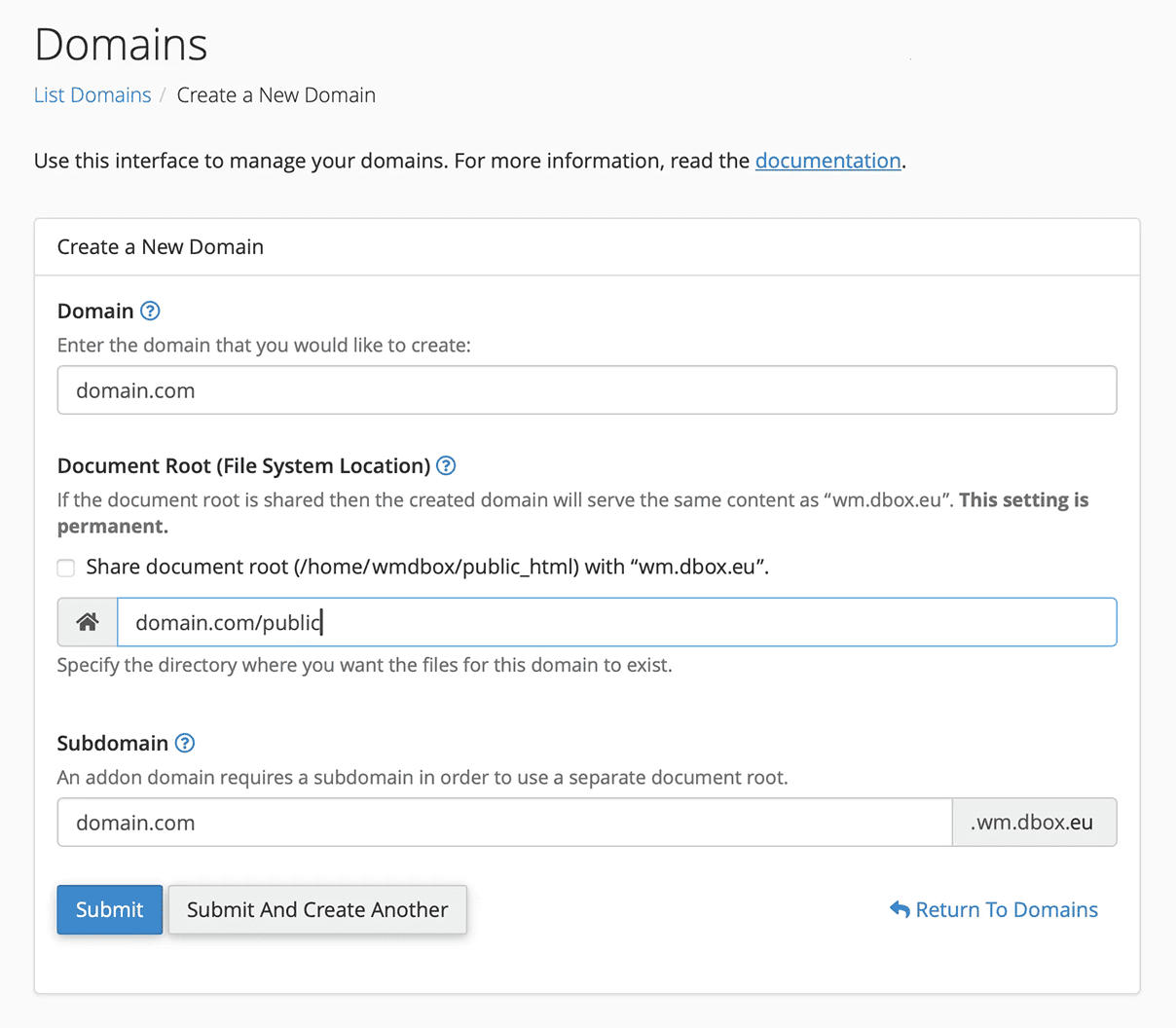Image resolution: width=1176 pixels, height=1028 pixels.
Task: Click the Submit button
Action: tap(110, 909)
